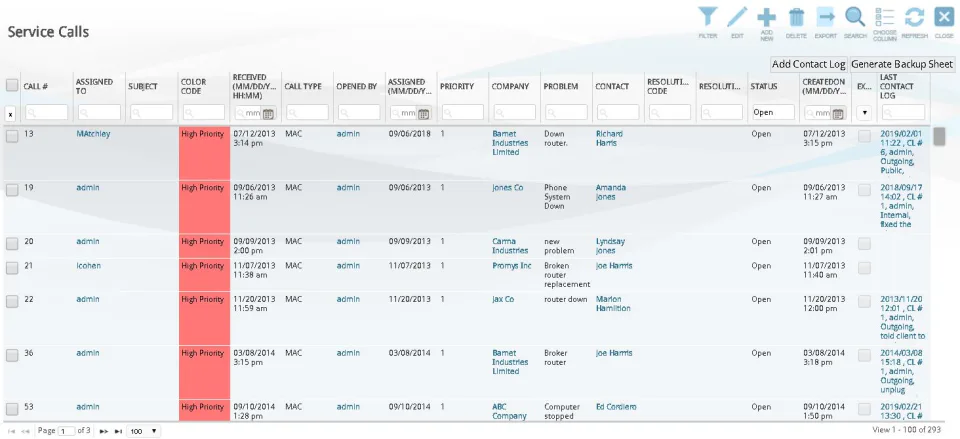This screenshot has height=439, width=960.
Task: Toggle the EX checkbox in call 20 row
Action: [x=864, y=244]
